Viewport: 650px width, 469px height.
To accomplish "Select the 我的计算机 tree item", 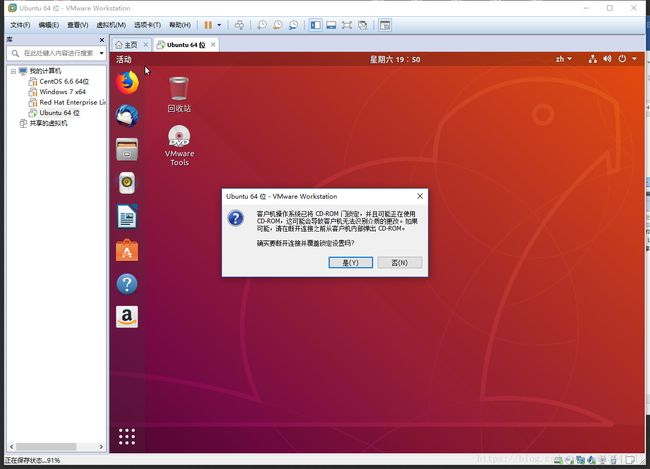I will pyautogui.click(x=45, y=71).
